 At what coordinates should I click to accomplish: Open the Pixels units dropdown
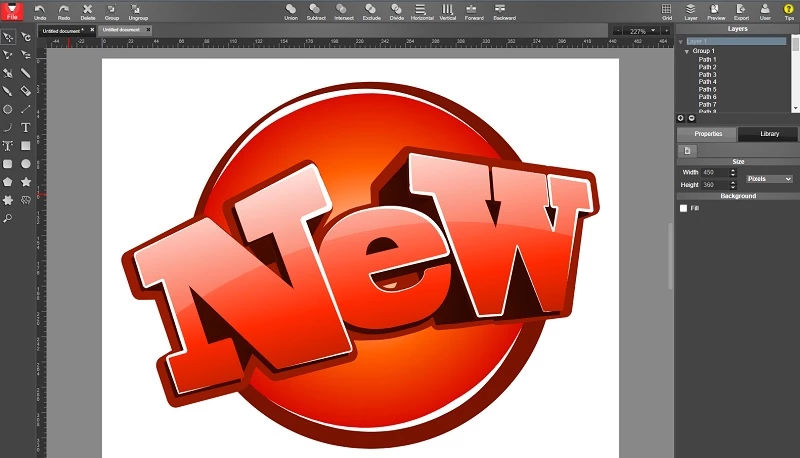(x=769, y=178)
